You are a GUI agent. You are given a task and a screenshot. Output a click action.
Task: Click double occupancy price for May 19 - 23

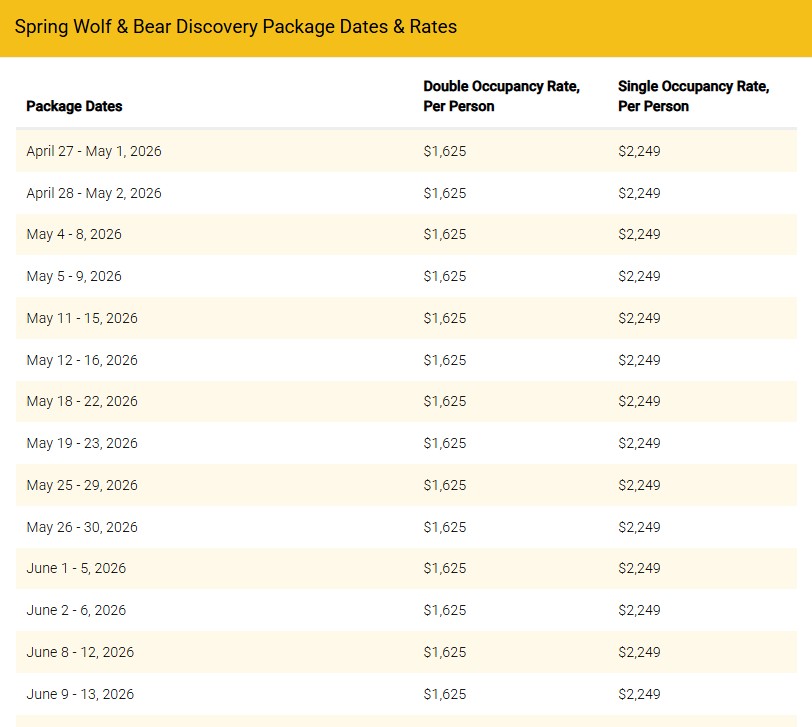[x=444, y=443]
